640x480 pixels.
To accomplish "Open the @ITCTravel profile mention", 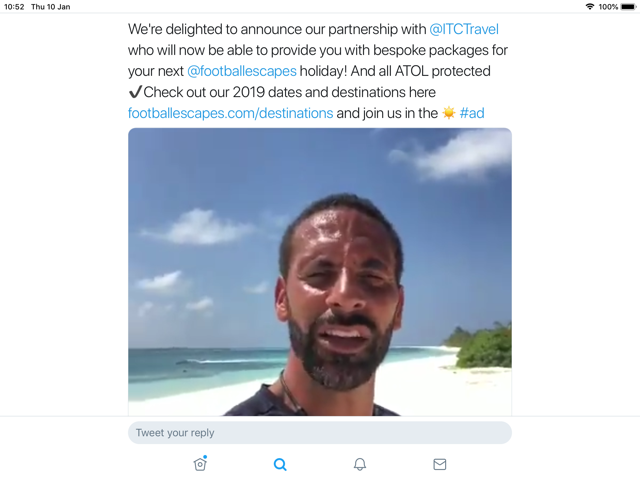I will (x=464, y=29).
